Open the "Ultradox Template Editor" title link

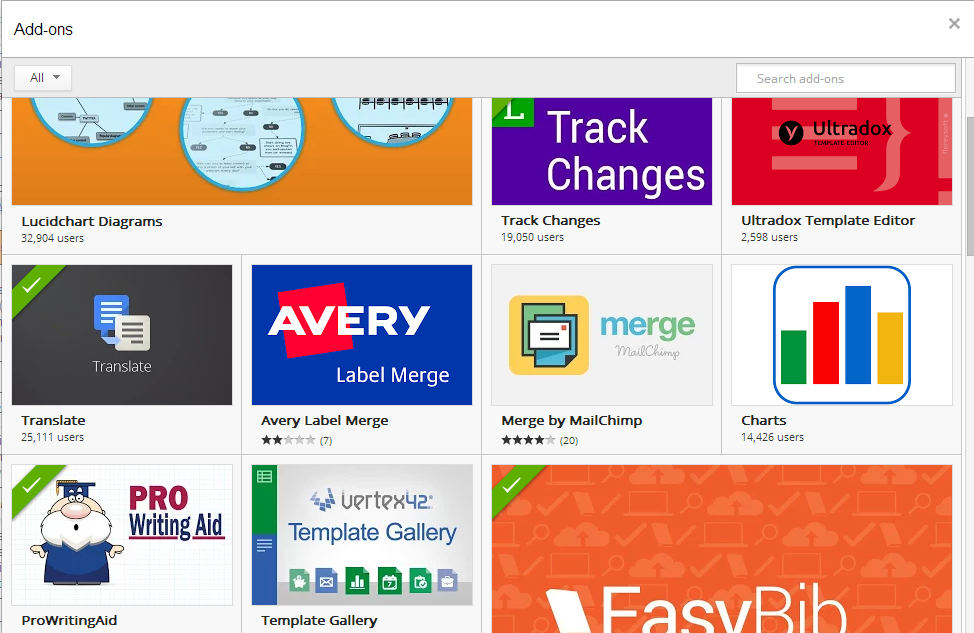click(x=828, y=221)
